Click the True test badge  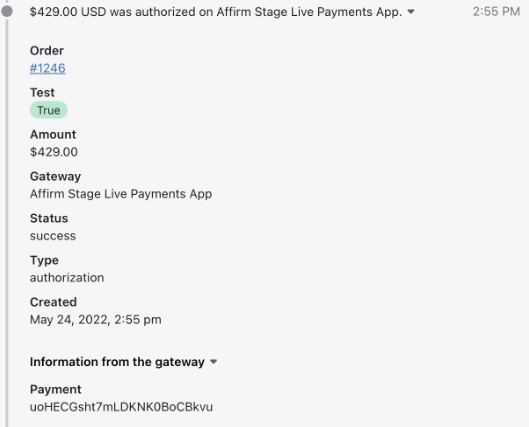tap(49, 110)
